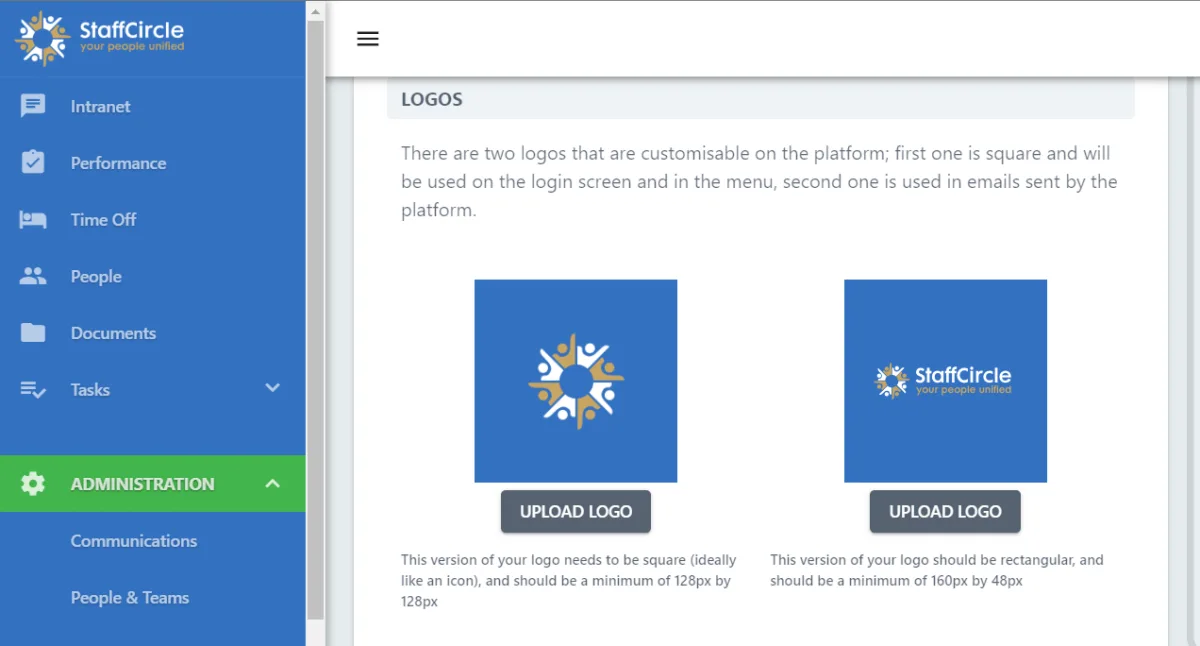Screen dimensions: 1200x646
Task: Go to the Performance section
Action: [x=152, y=163]
